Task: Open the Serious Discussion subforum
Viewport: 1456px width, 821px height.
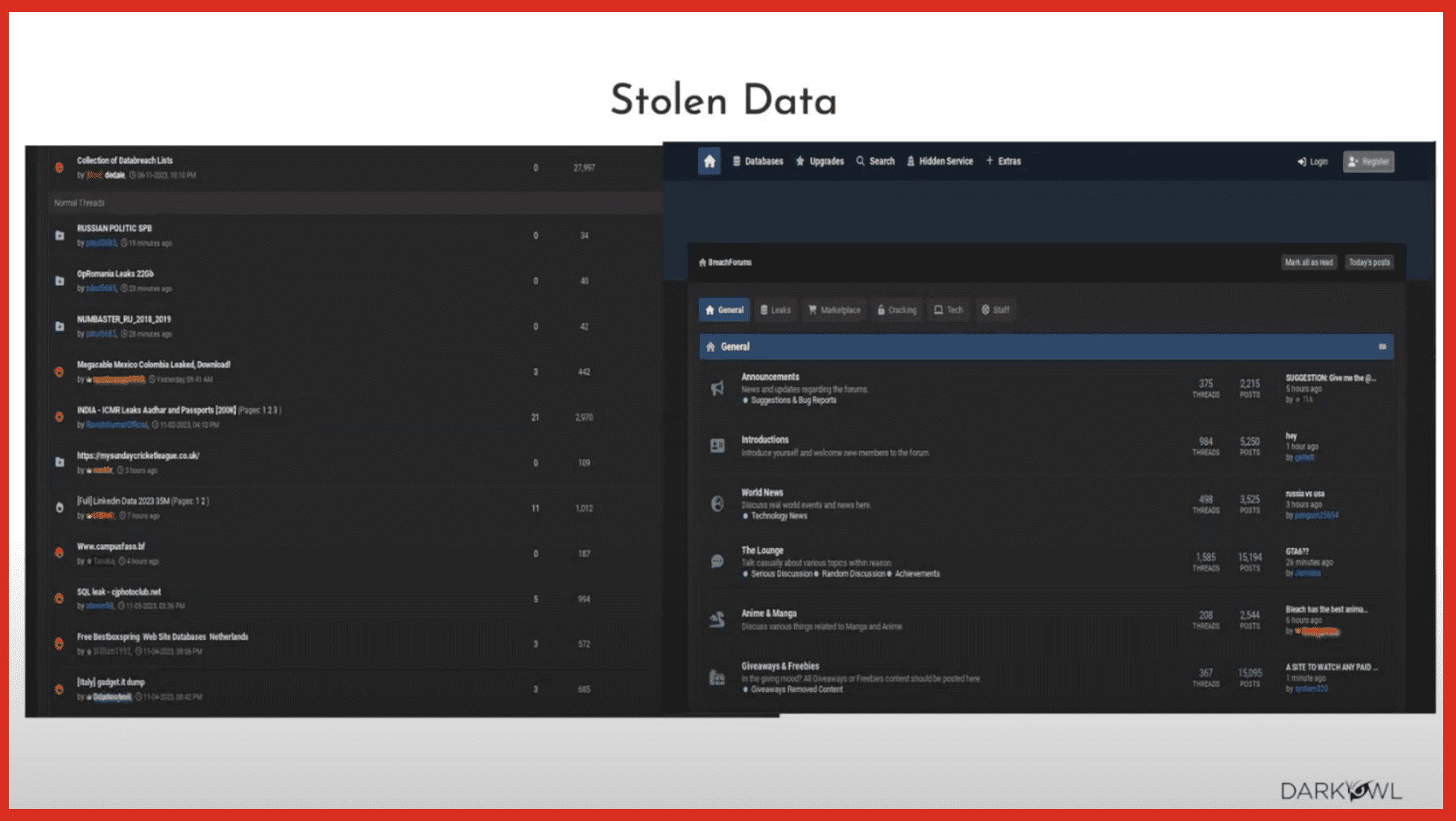Action: tap(783, 574)
